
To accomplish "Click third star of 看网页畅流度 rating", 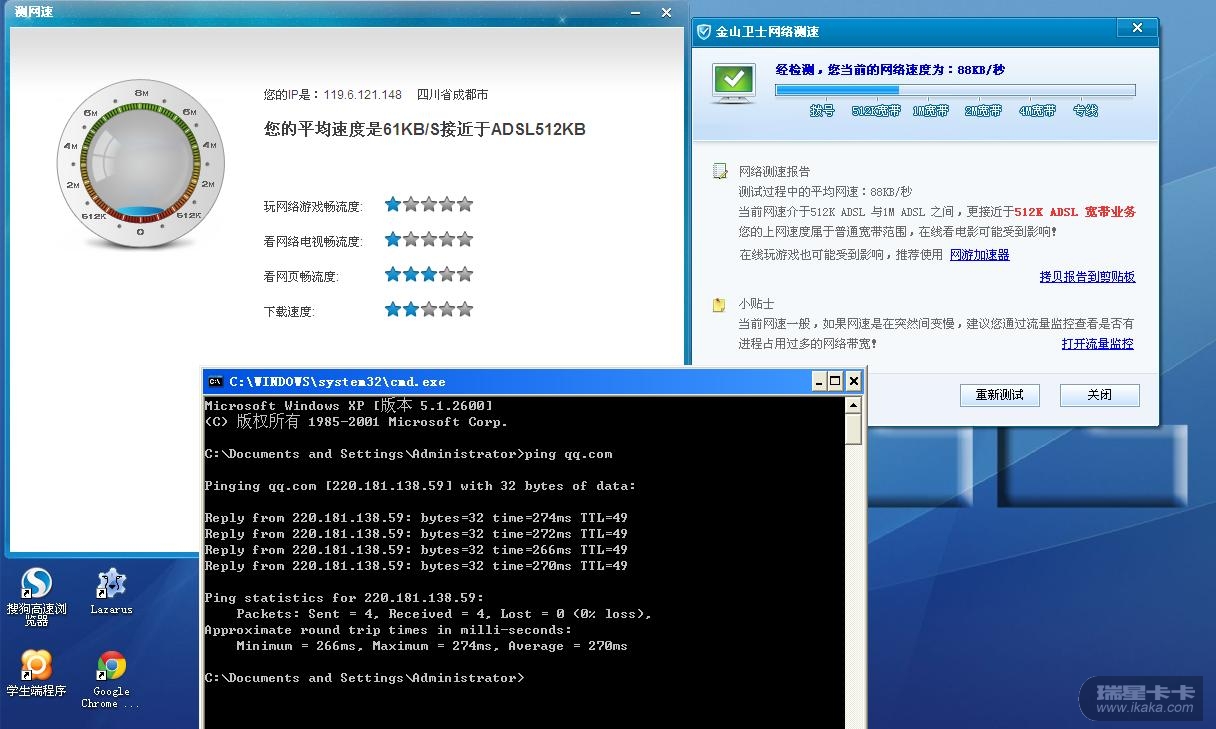I will pyautogui.click(x=429, y=275).
